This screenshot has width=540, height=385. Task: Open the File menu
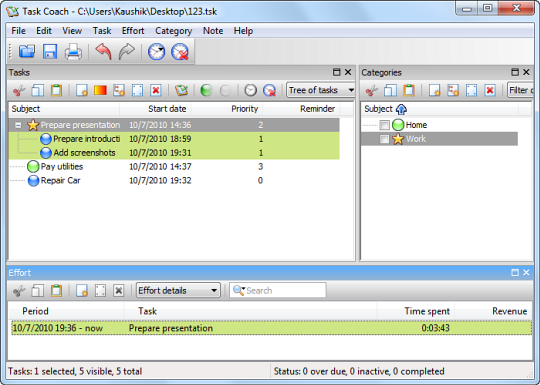(19, 31)
